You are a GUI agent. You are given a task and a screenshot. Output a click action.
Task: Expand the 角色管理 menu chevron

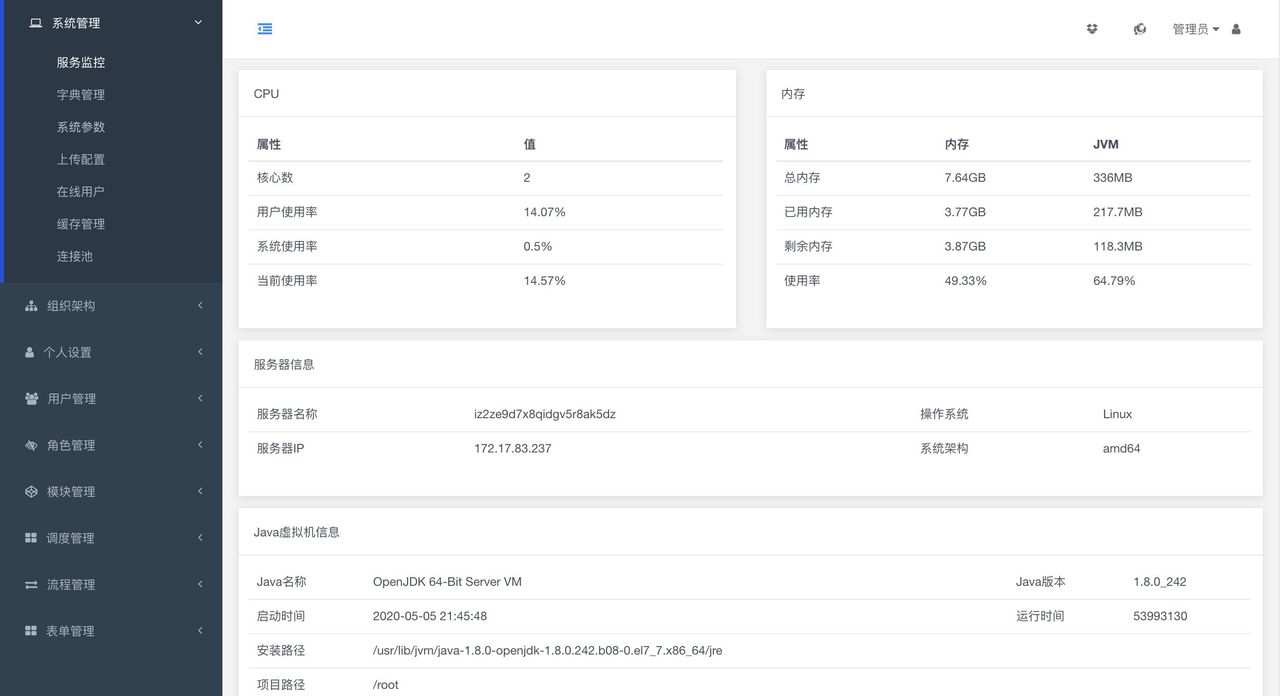coord(200,444)
